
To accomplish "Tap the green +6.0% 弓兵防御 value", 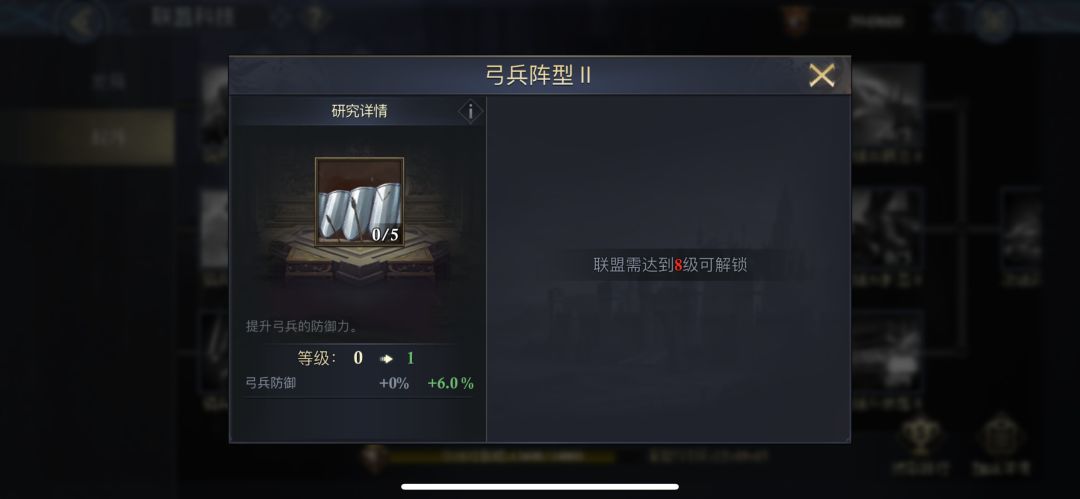I will point(450,384).
